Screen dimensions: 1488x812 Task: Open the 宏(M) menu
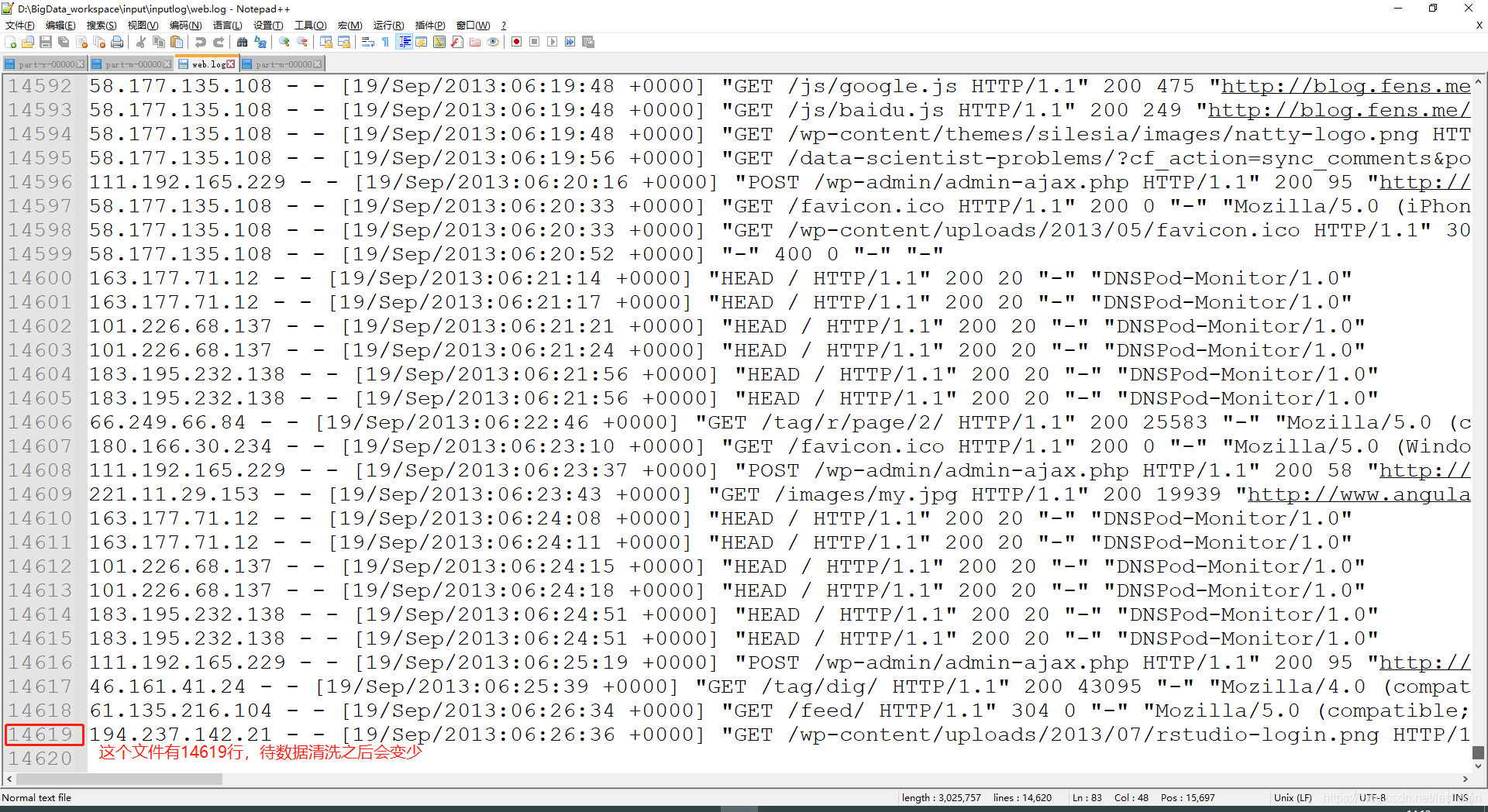[x=350, y=26]
